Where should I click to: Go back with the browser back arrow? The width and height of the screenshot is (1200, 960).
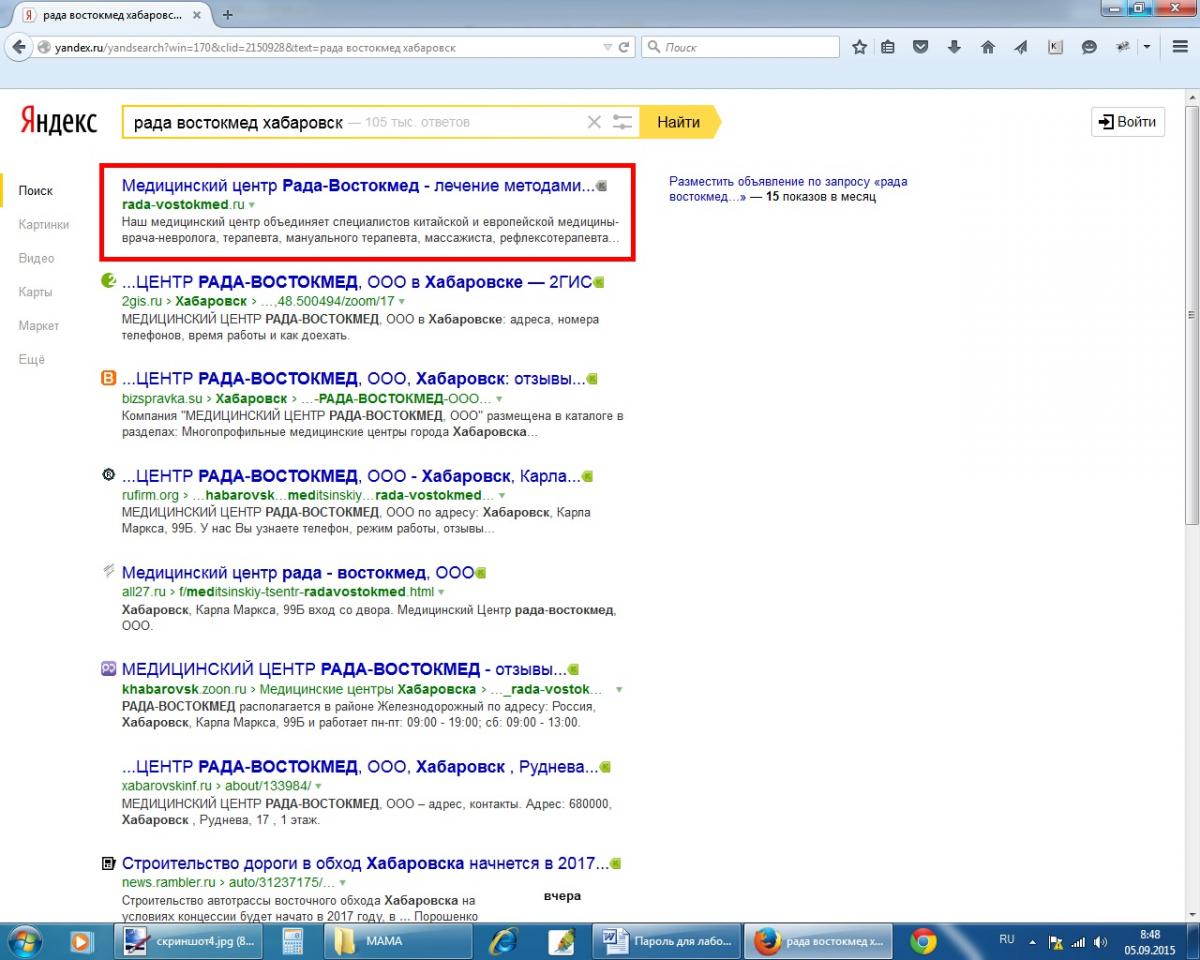point(18,47)
